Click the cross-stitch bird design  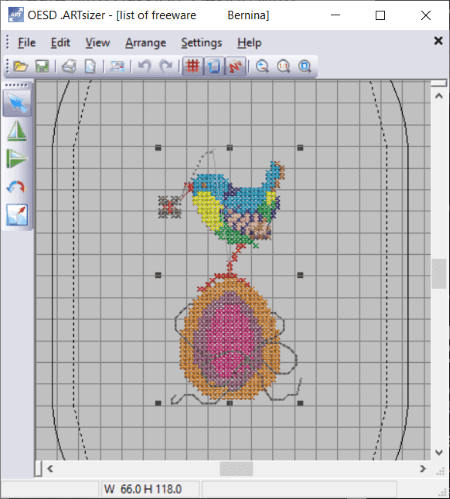tap(238, 203)
